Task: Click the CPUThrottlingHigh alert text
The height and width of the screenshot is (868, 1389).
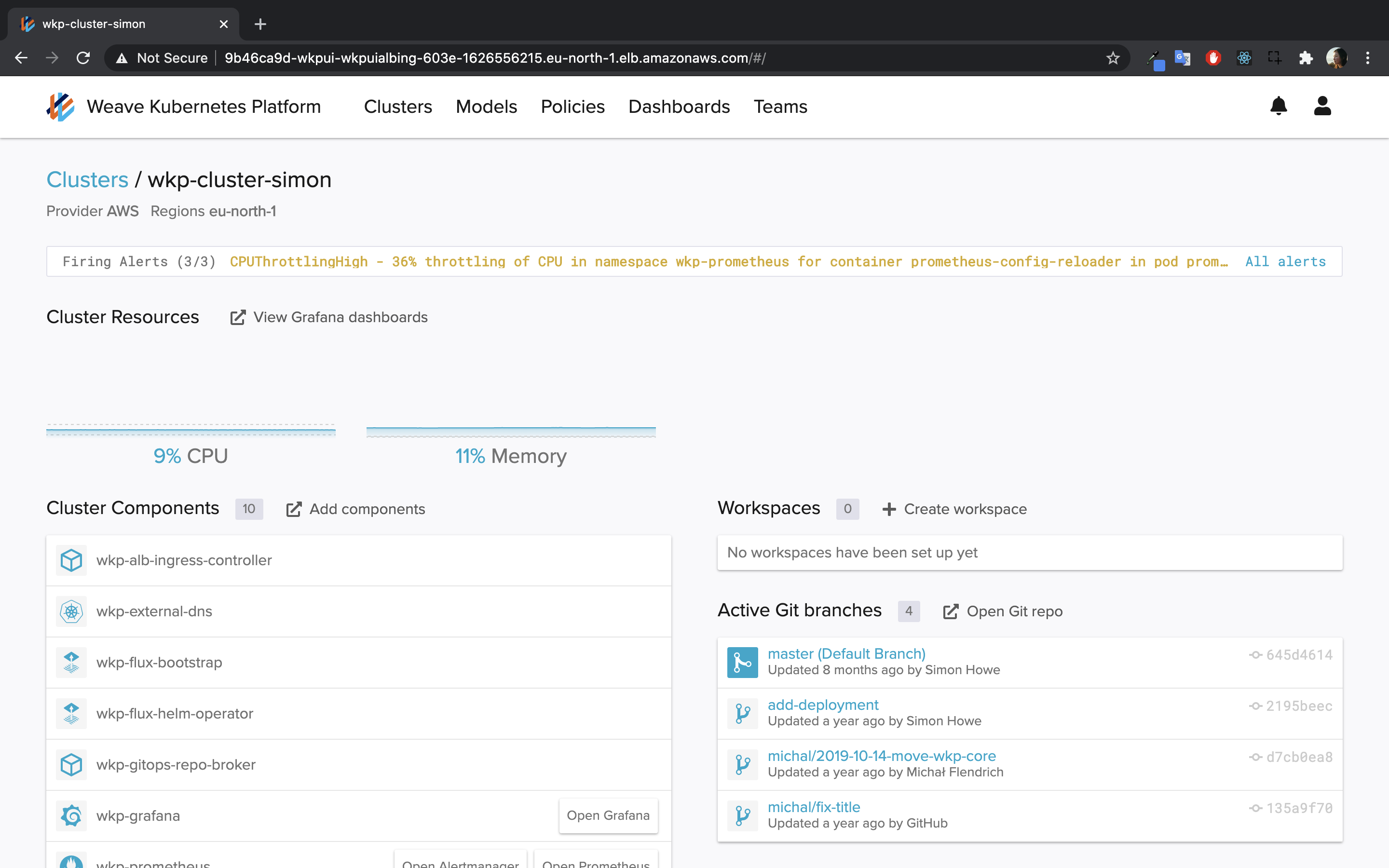Action: [x=729, y=262]
